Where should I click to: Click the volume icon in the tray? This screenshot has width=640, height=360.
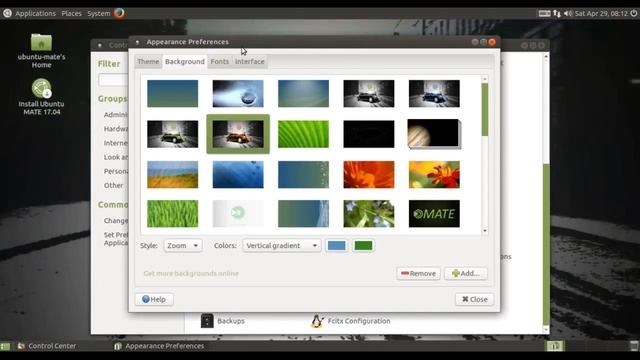(x=568, y=13)
